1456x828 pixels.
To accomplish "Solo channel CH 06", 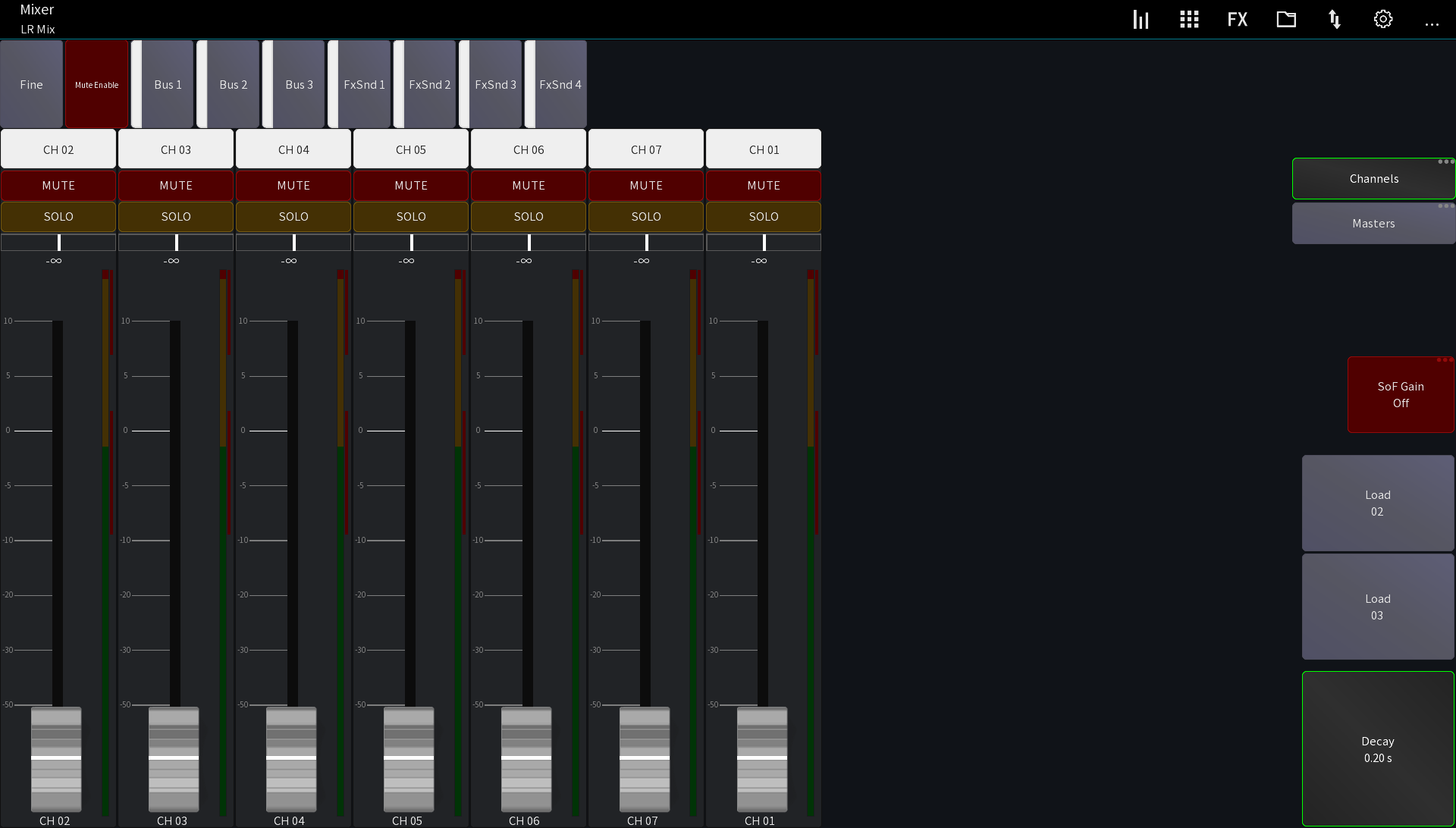I will 529,216.
